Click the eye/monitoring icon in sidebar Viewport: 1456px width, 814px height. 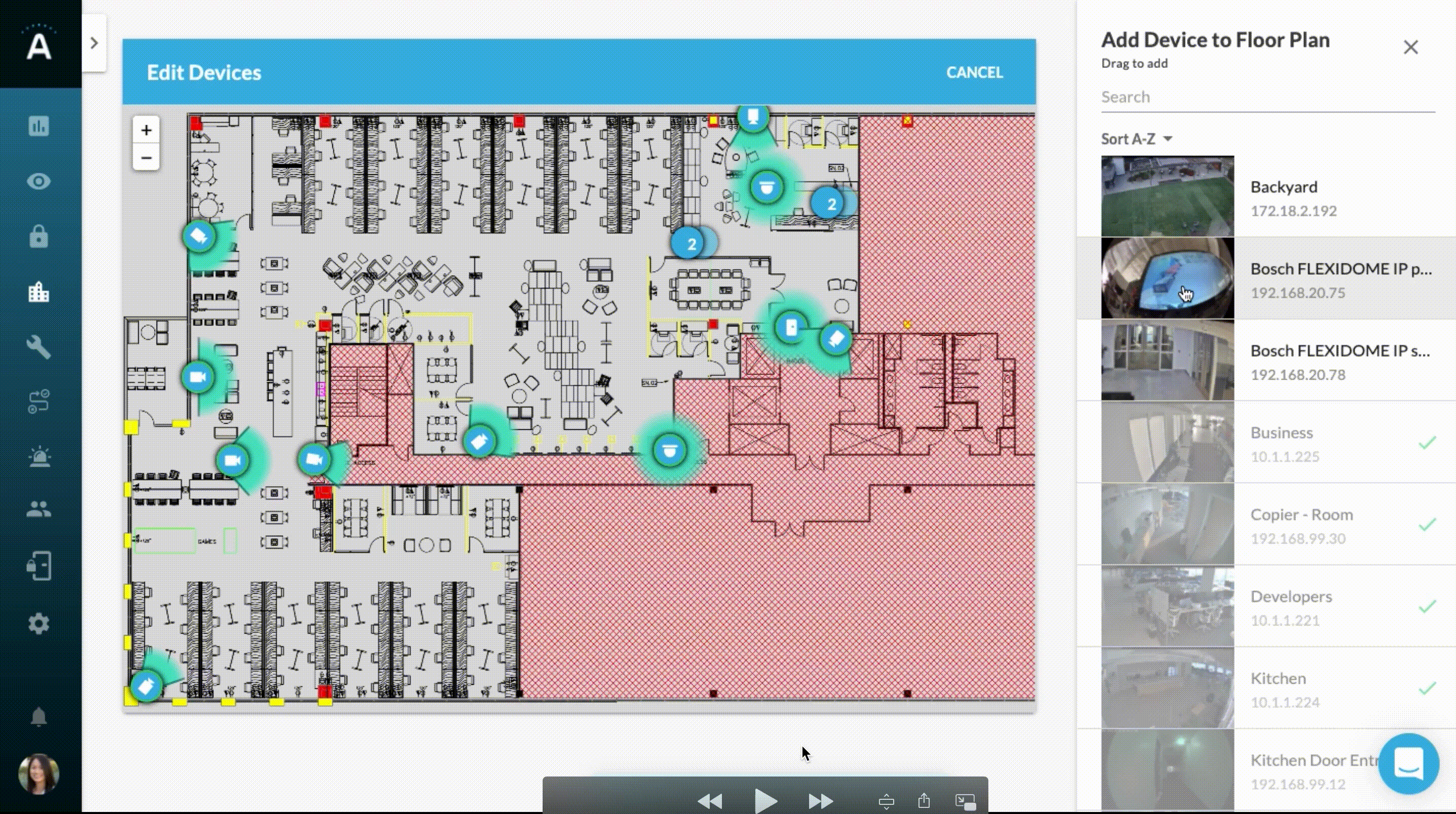[40, 181]
